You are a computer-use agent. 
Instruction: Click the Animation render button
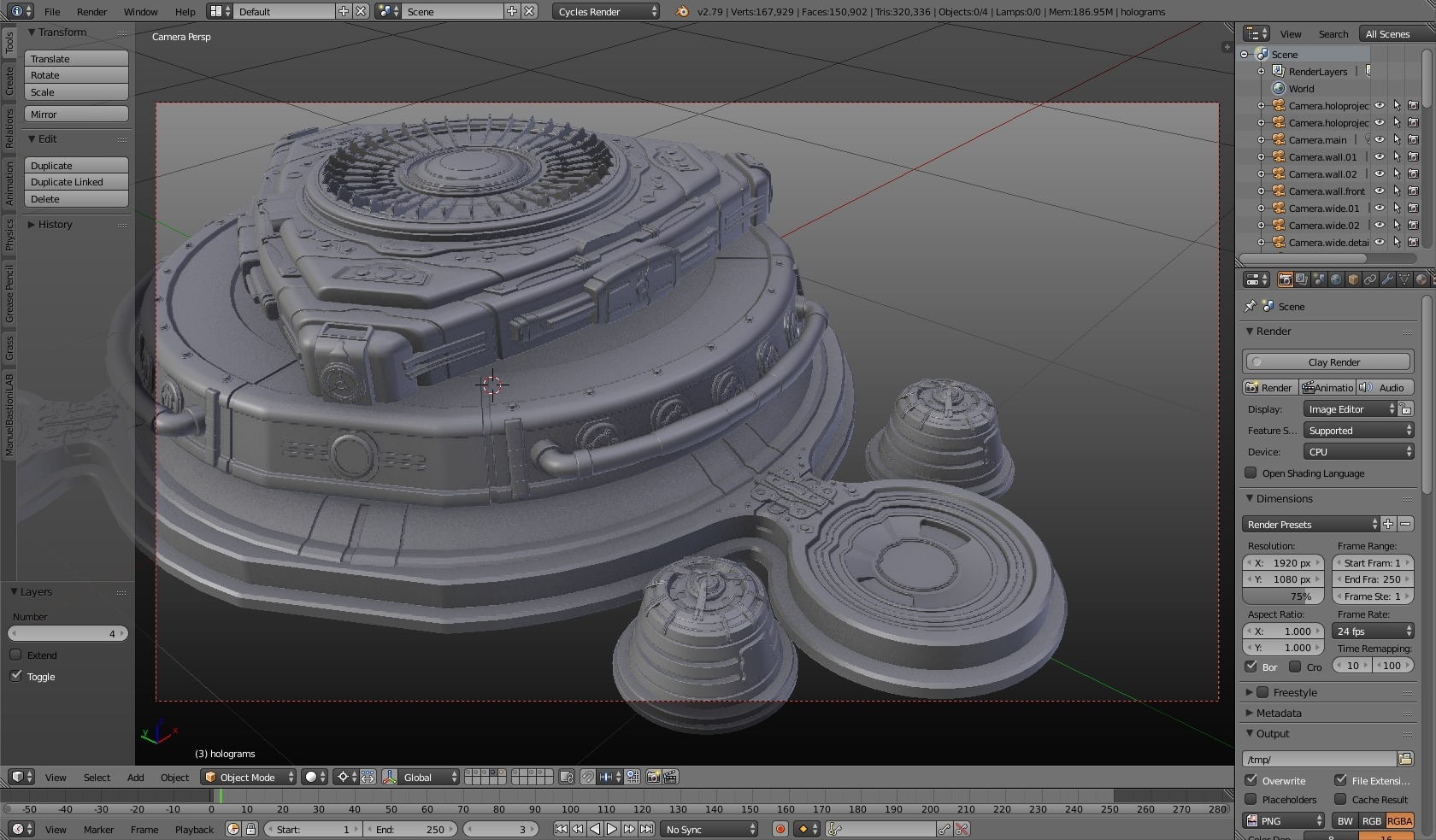1327,387
